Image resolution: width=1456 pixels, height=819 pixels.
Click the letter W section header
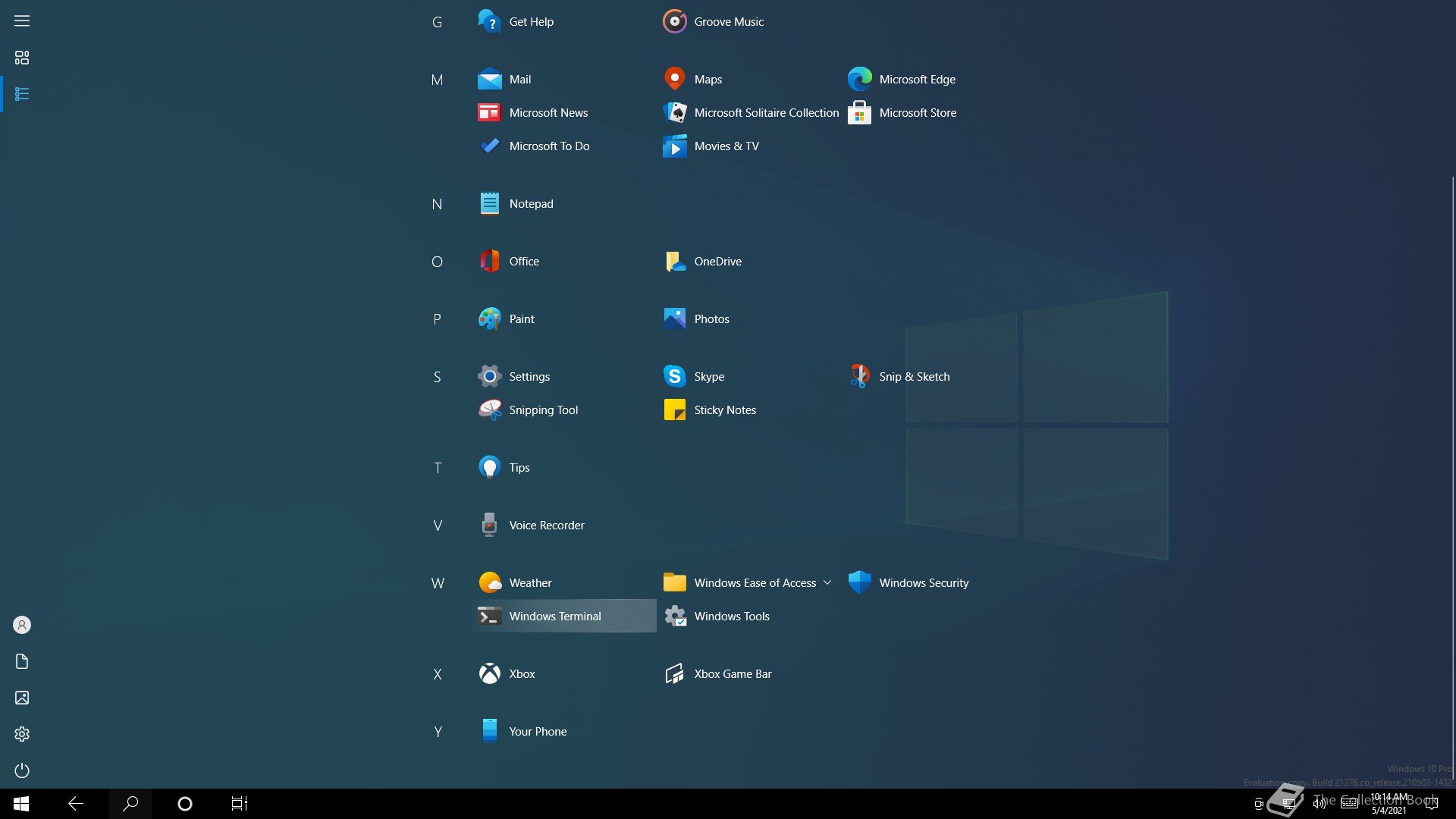pos(438,583)
